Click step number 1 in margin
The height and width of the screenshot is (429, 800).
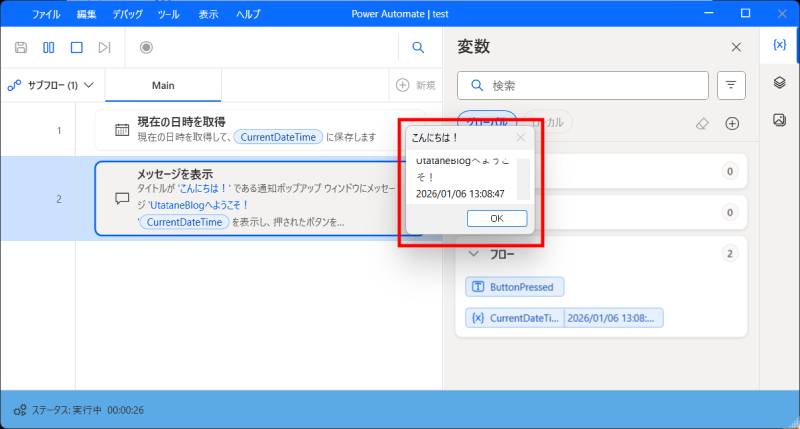pos(59,131)
